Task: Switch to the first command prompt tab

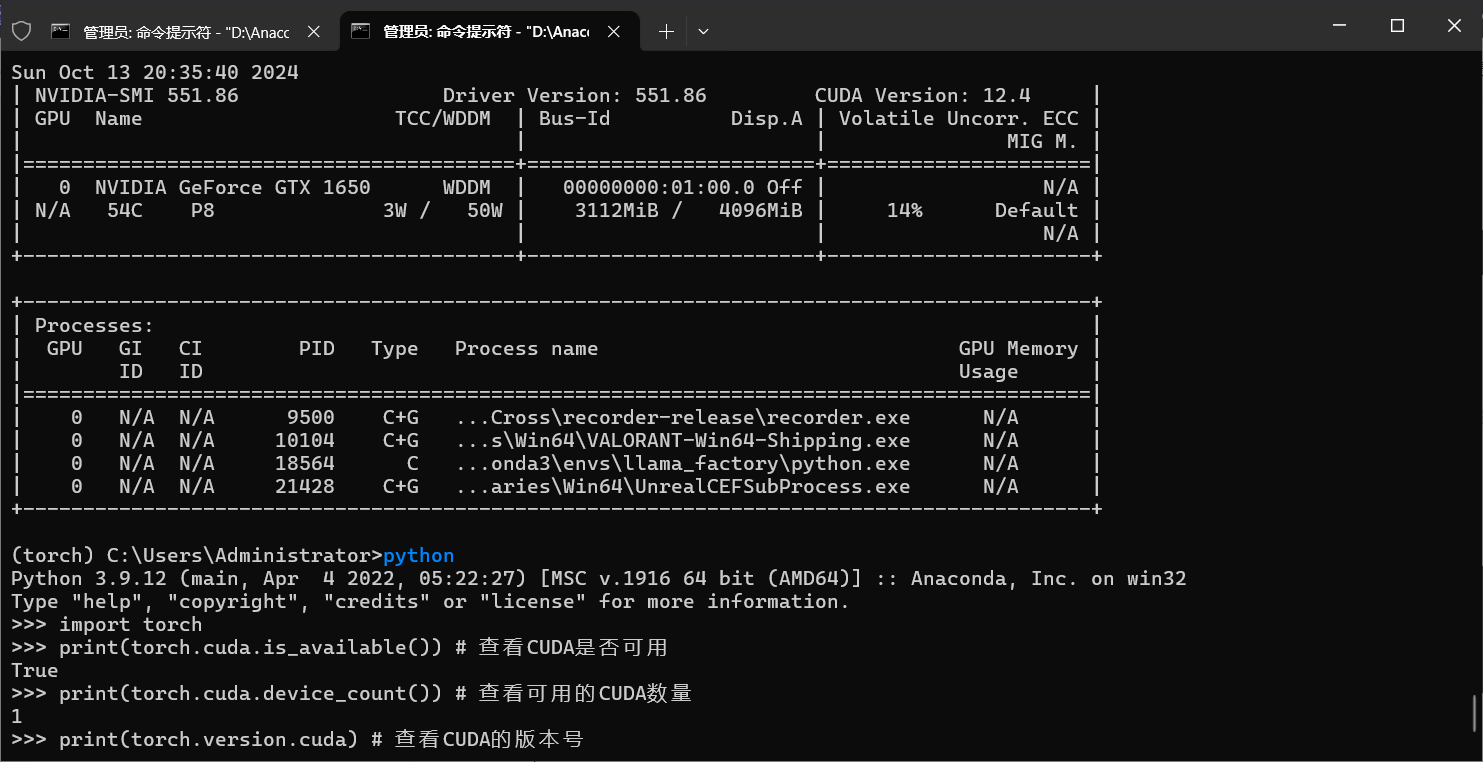Action: point(188,32)
